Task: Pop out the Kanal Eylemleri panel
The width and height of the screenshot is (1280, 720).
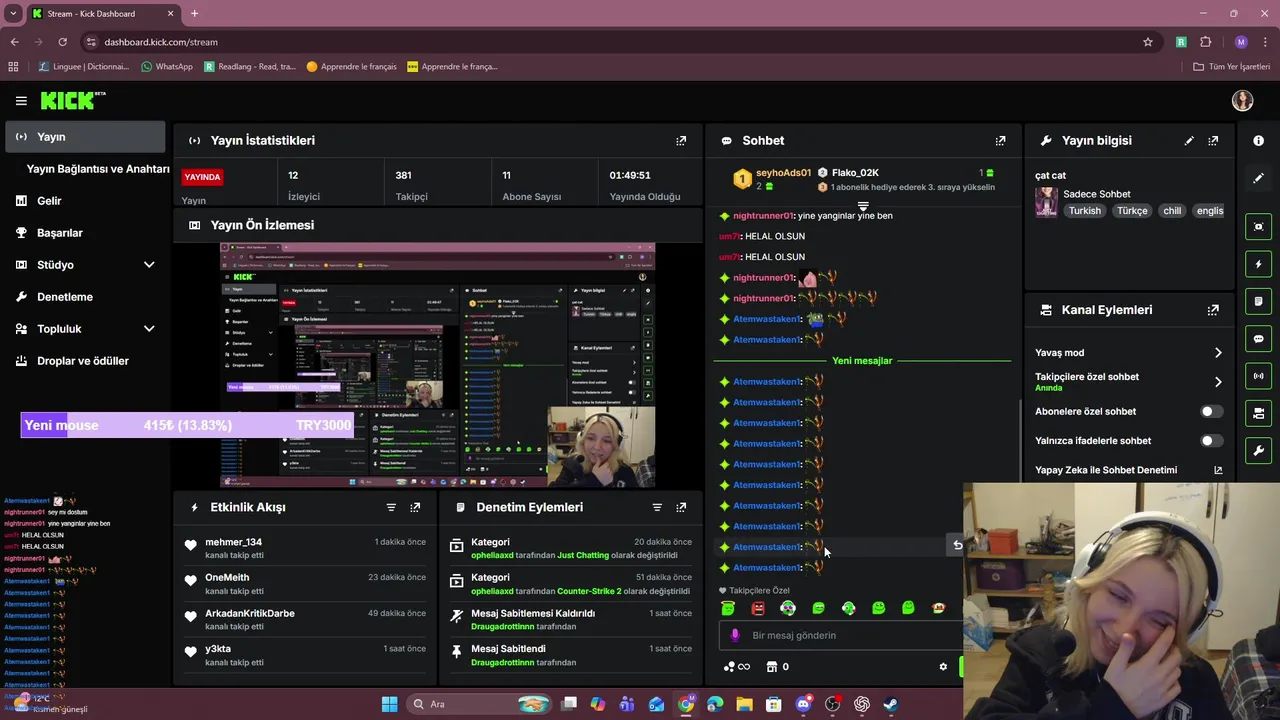Action: click(1213, 310)
